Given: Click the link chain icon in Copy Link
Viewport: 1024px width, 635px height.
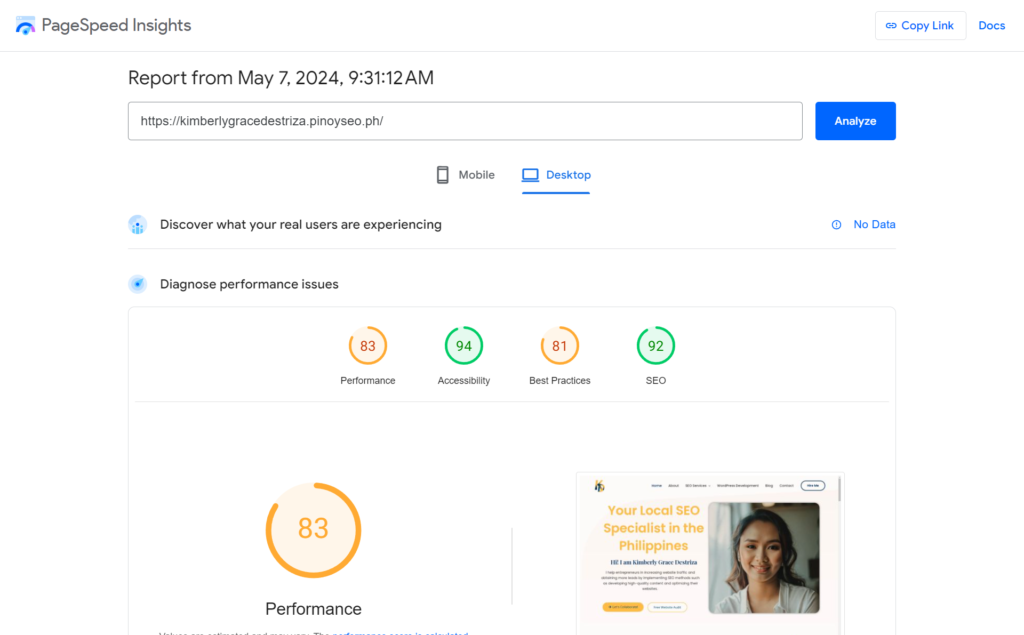Looking at the screenshot, I should click(x=891, y=25).
